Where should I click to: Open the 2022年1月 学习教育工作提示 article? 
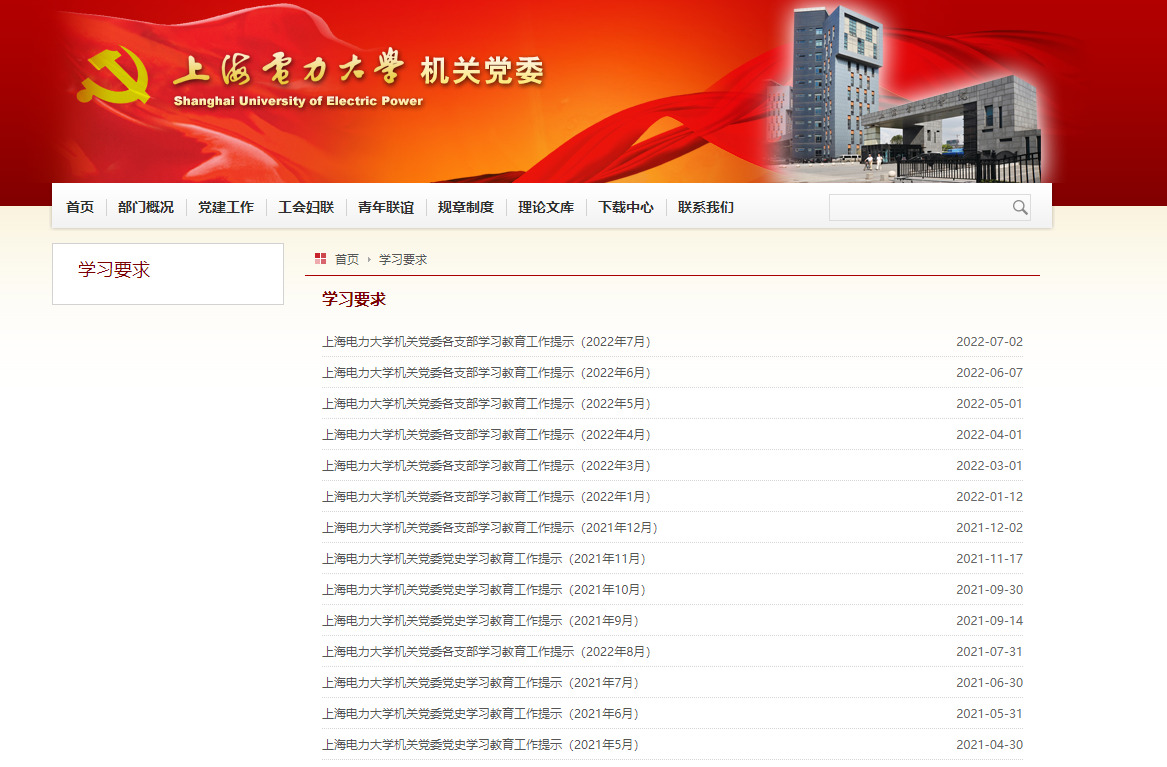(487, 497)
